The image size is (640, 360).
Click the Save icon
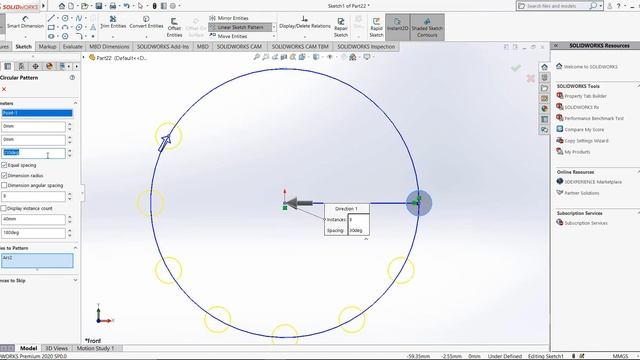pos(98,6)
